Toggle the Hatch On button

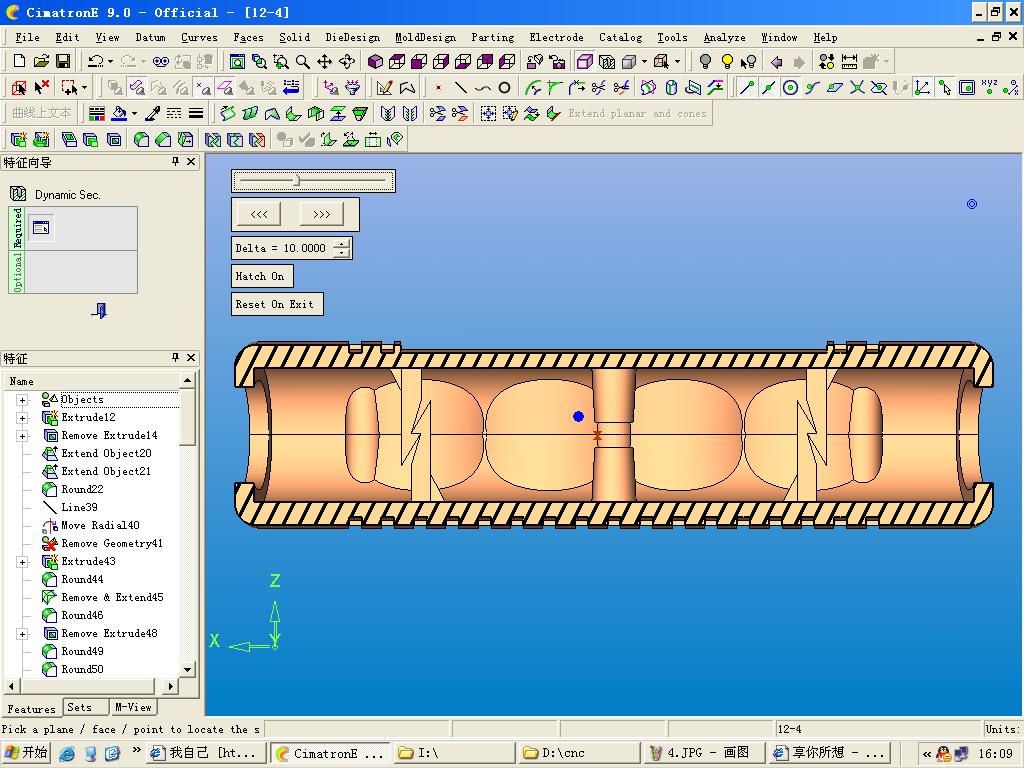tap(260, 276)
